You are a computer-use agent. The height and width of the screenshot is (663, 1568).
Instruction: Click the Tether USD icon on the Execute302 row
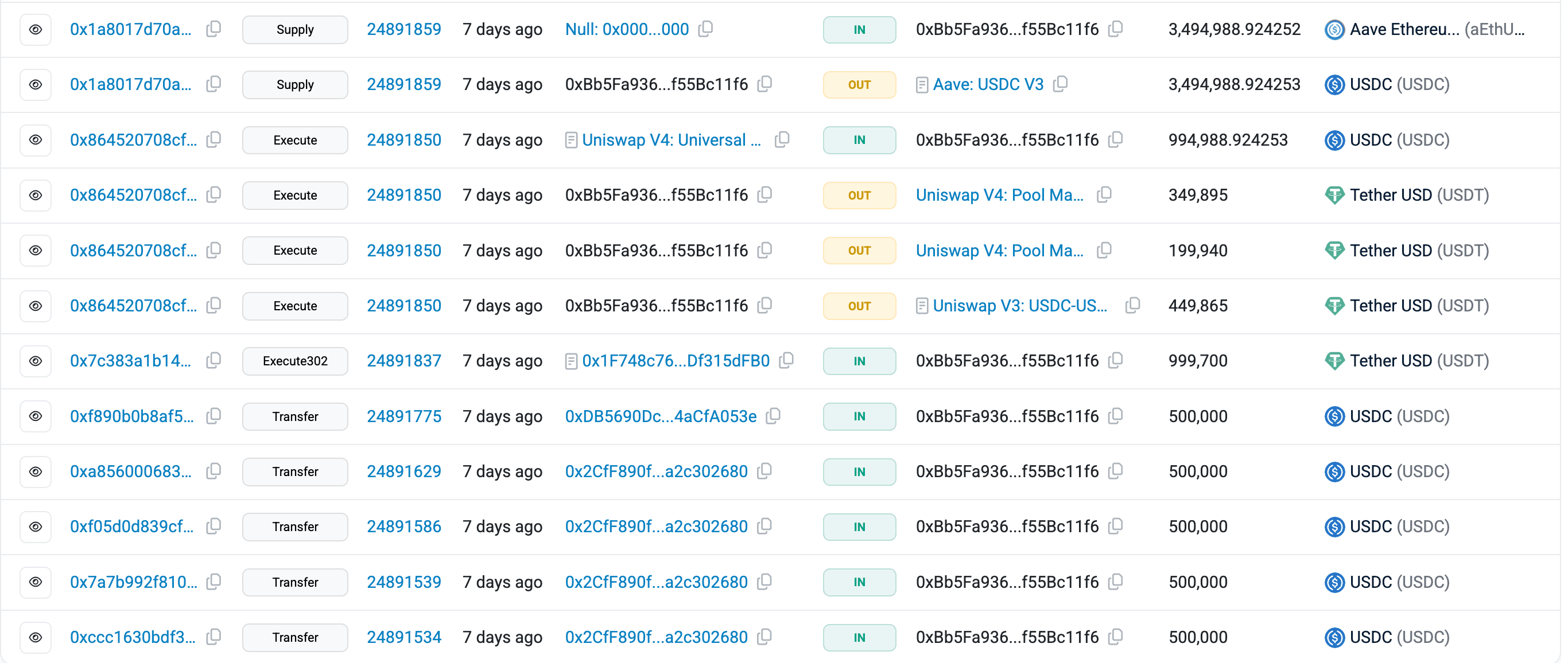1334,361
